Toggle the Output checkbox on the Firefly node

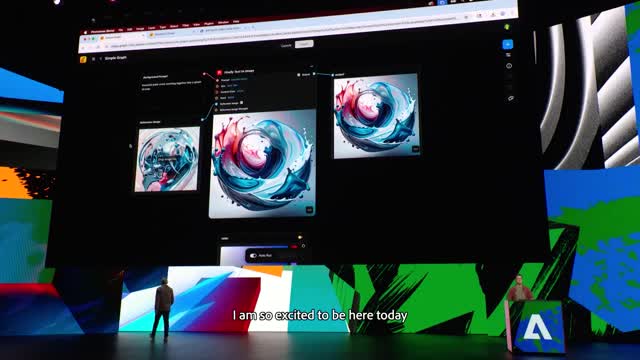point(299,75)
